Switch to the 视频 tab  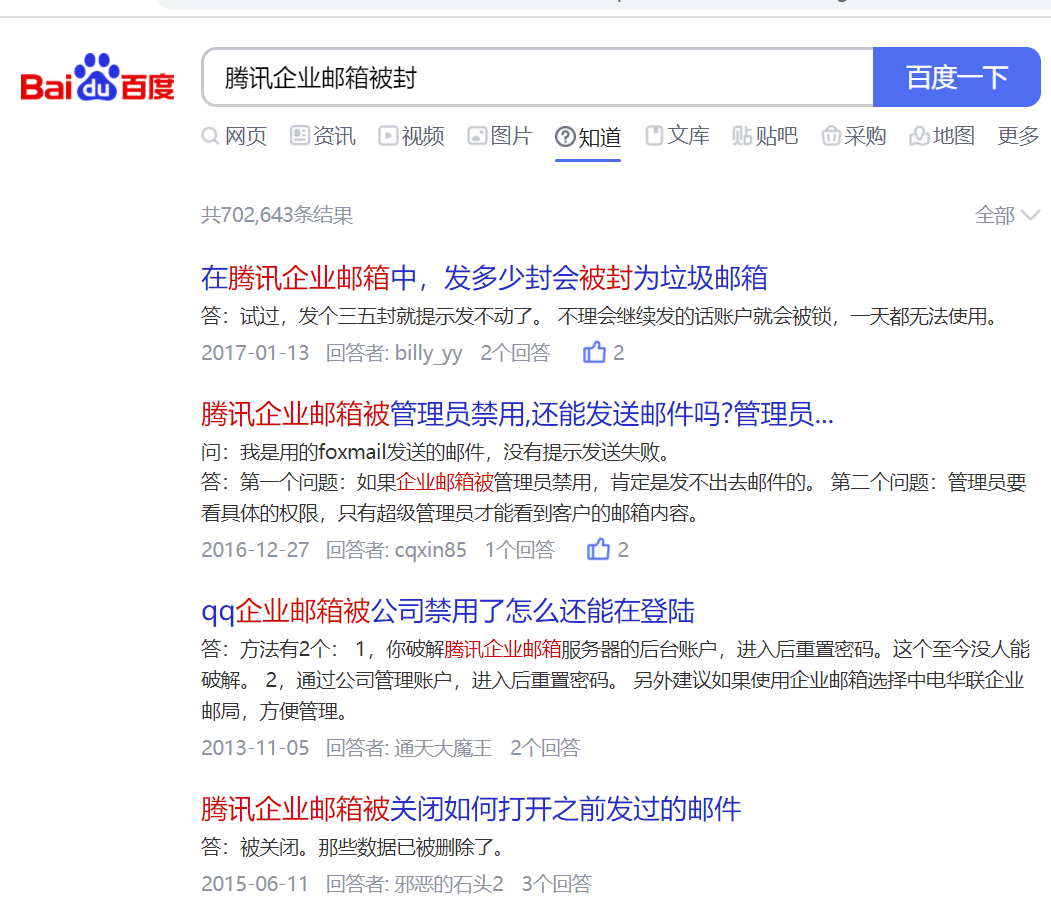click(x=412, y=136)
